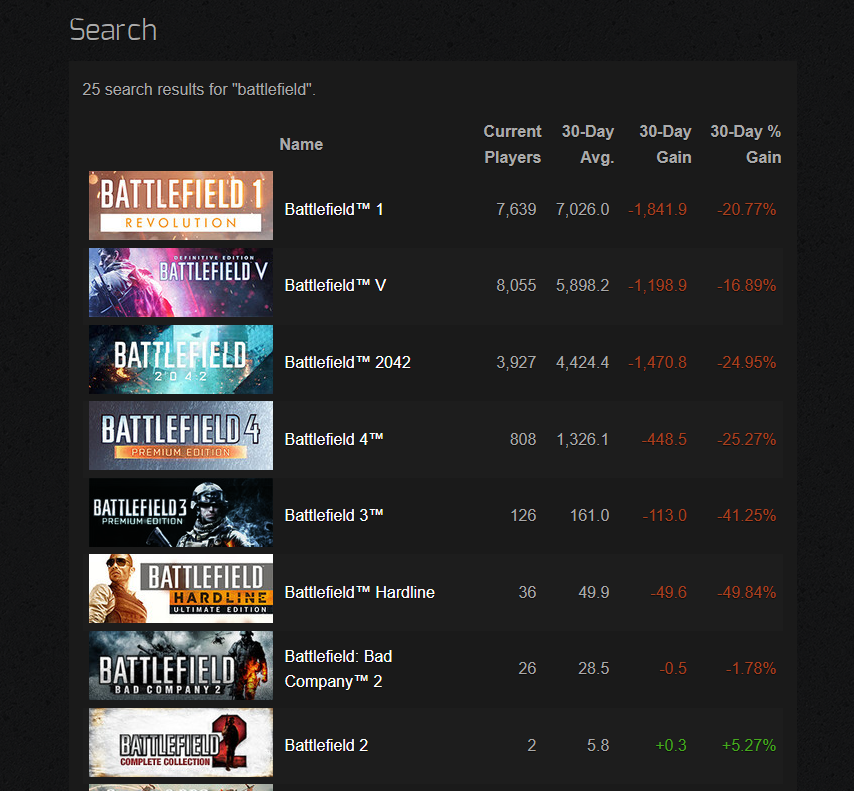Click current players value 8,055
This screenshot has height=791, width=854.
click(516, 285)
